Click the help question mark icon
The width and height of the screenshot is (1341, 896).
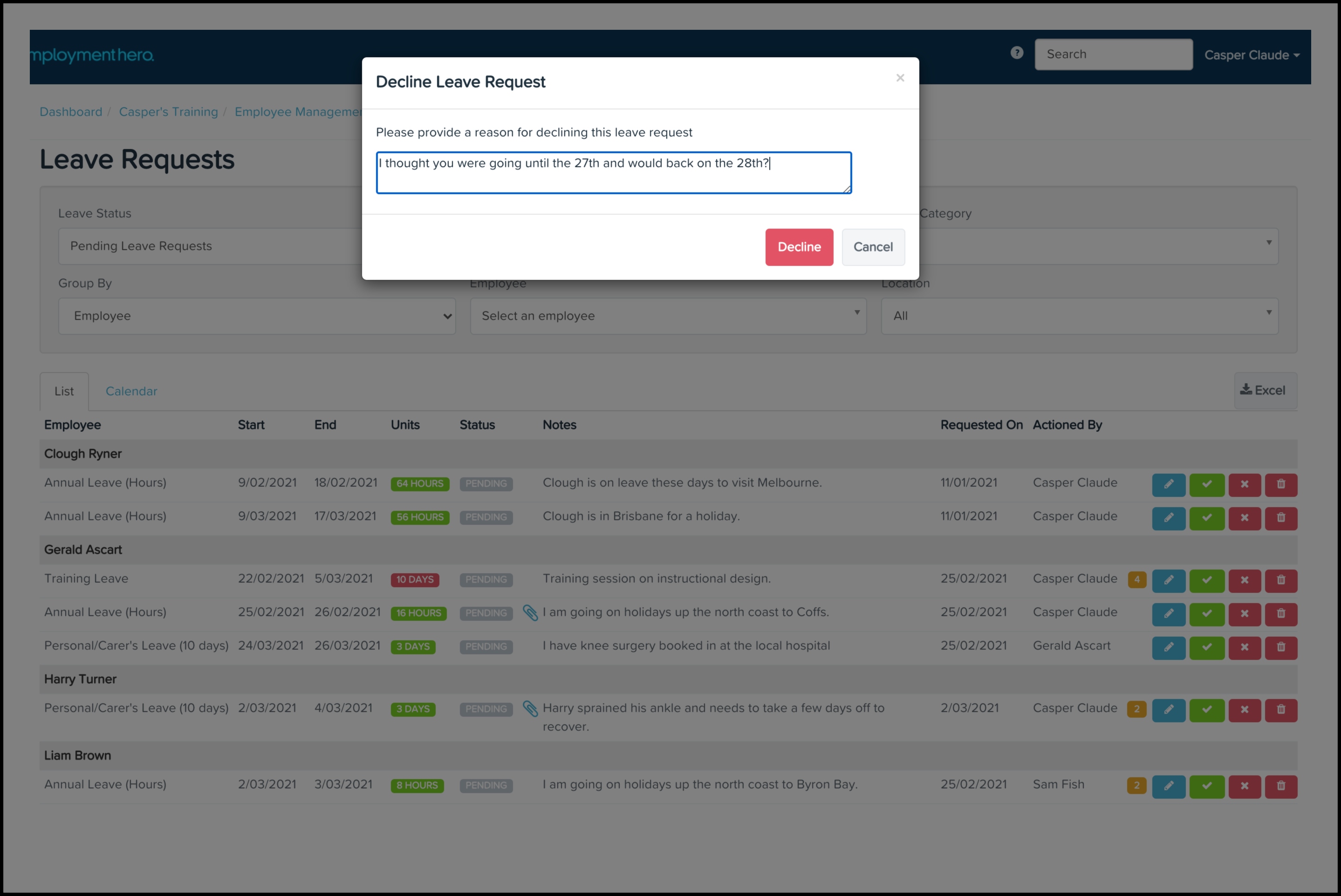(x=1016, y=53)
